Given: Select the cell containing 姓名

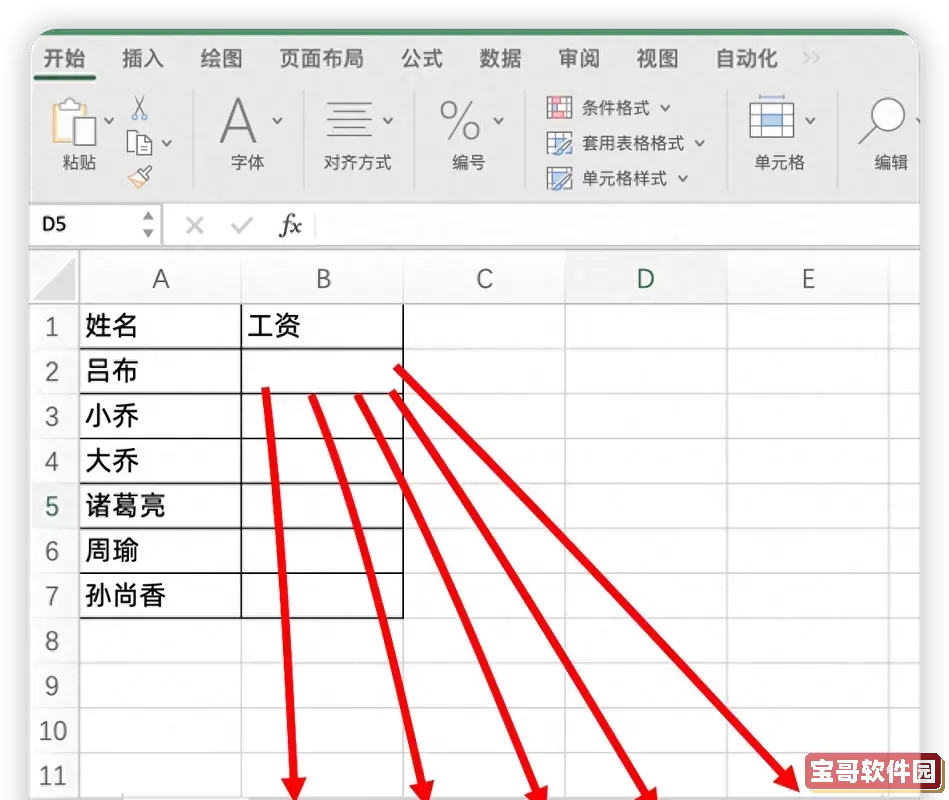Looking at the screenshot, I should click(x=160, y=326).
